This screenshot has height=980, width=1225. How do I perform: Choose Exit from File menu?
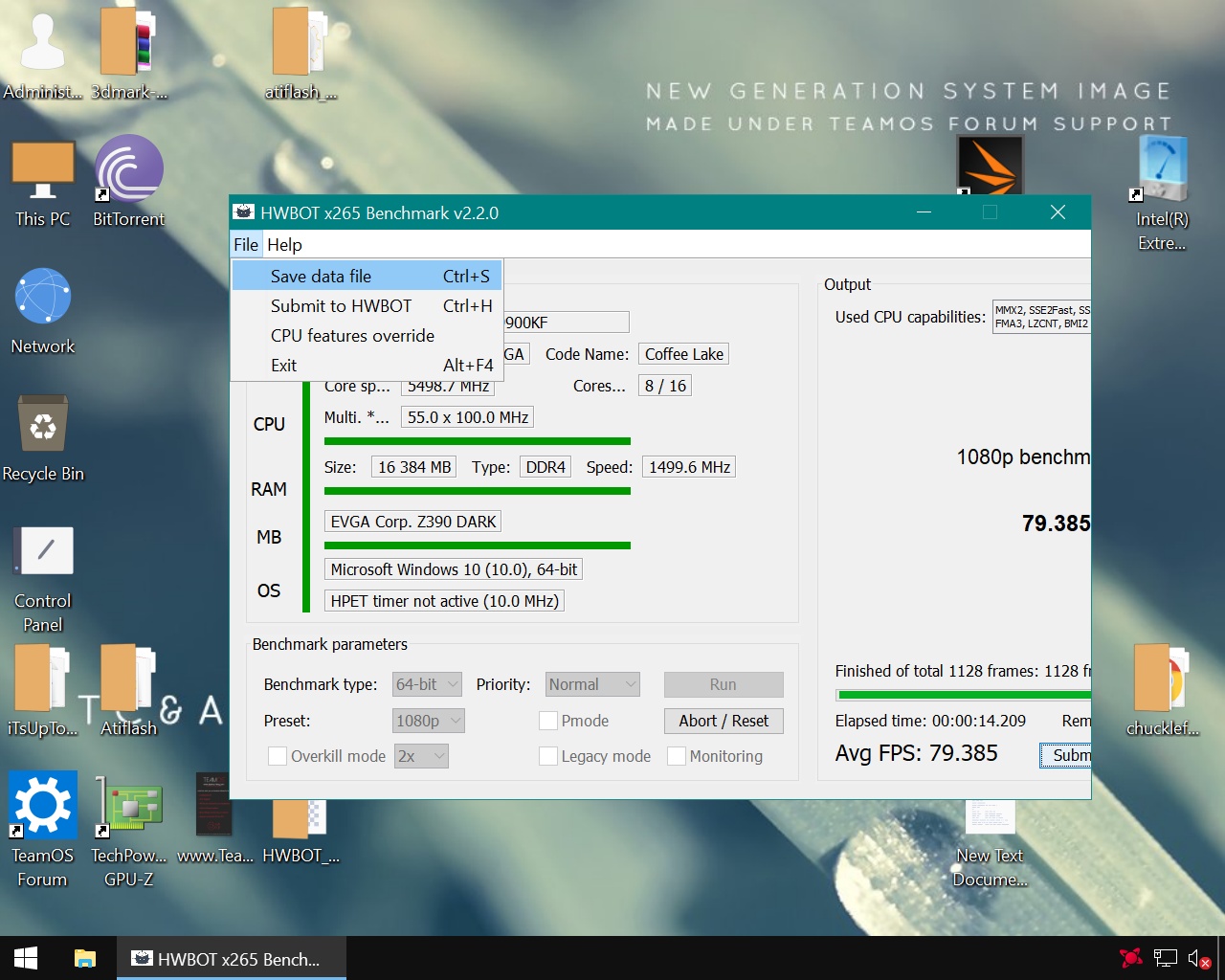(367, 365)
